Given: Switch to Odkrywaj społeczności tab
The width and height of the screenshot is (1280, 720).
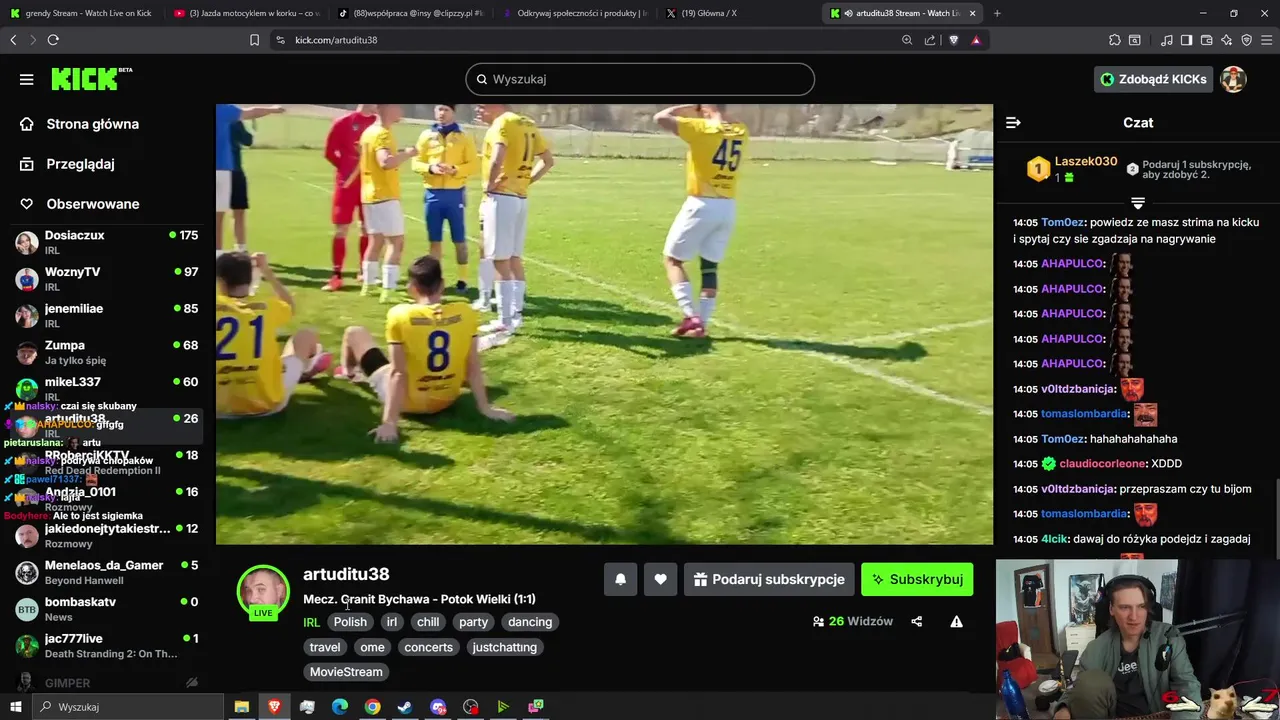Looking at the screenshot, I should (575, 13).
